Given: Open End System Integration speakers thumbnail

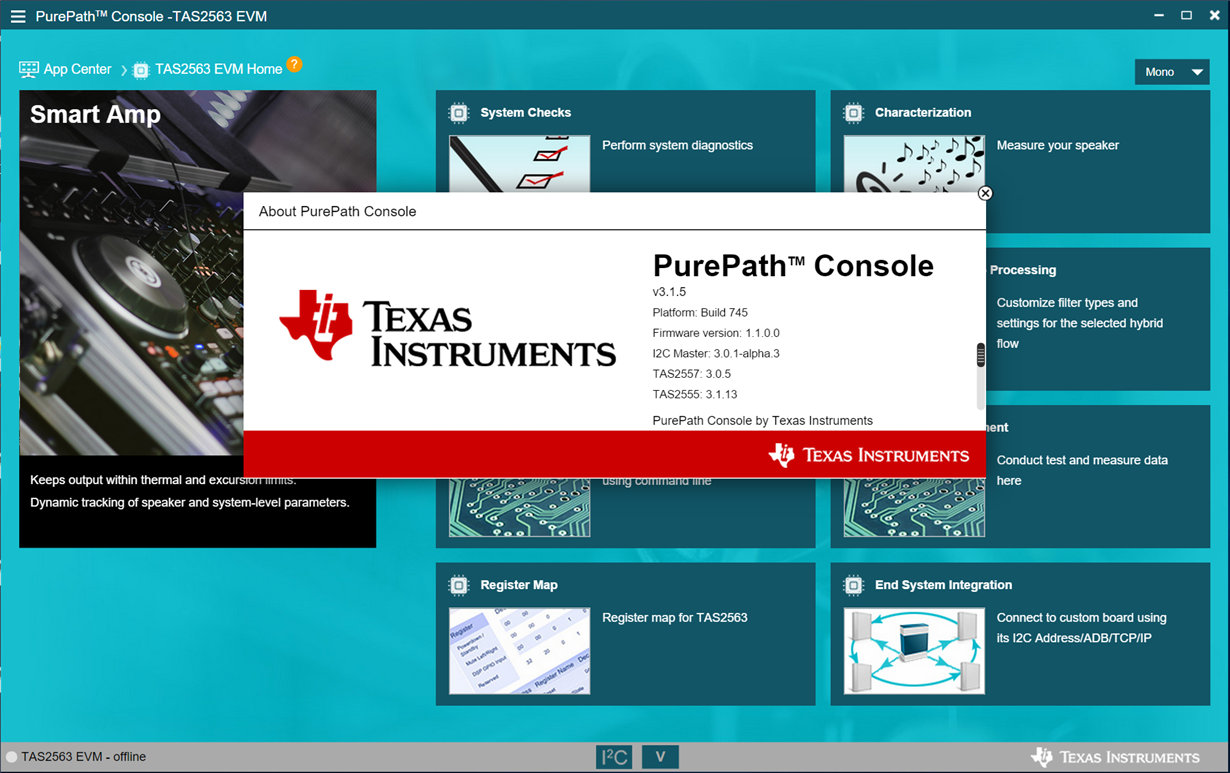Looking at the screenshot, I should click(x=914, y=651).
